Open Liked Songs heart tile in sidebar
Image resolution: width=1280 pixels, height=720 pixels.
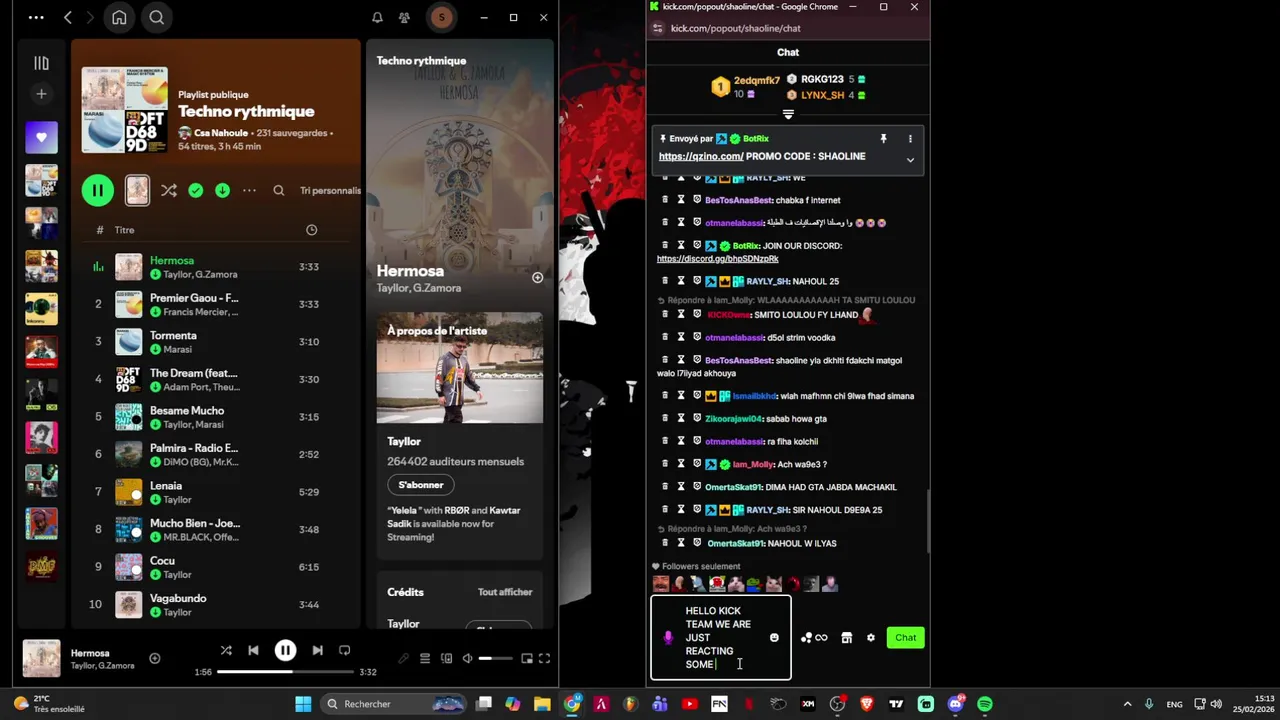point(41,137)
